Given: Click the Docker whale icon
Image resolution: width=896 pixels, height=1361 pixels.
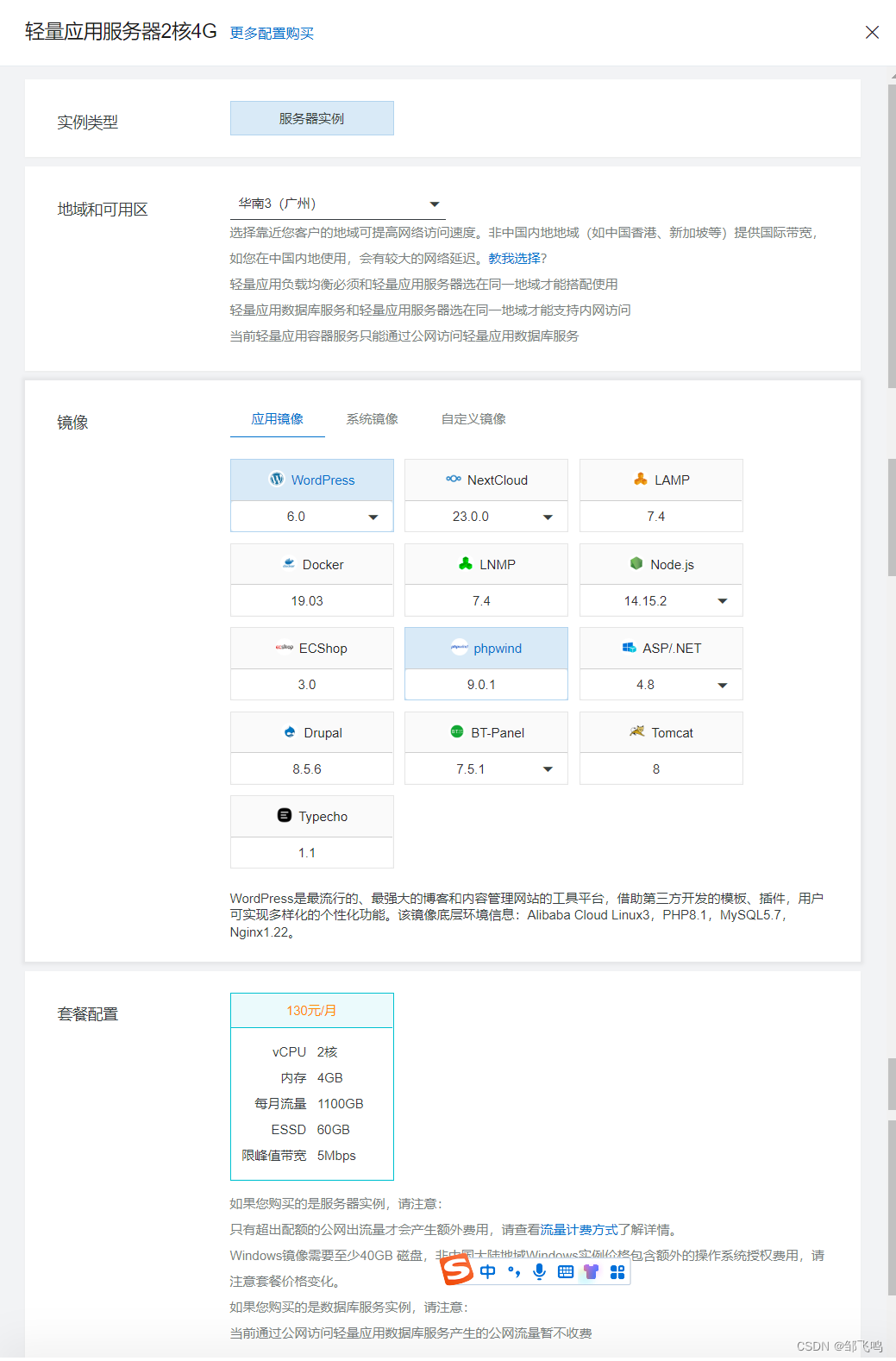Looking at the screenshot, I should pyautogui.click(x=289, y=564).
